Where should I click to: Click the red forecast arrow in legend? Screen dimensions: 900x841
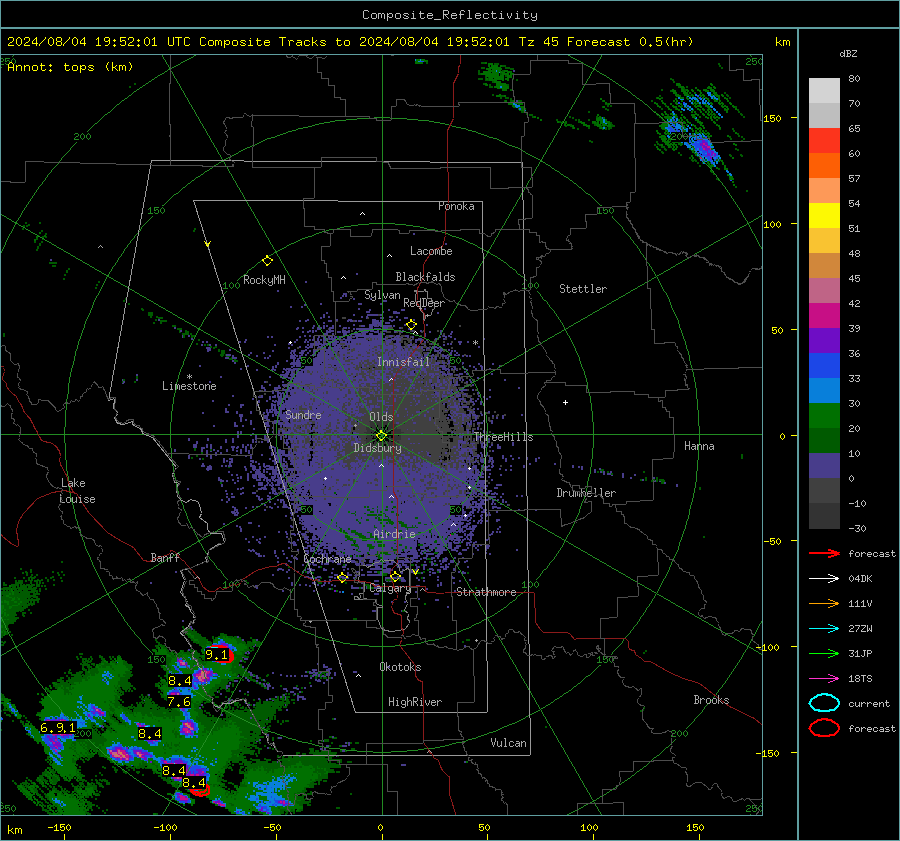point(824,553)
